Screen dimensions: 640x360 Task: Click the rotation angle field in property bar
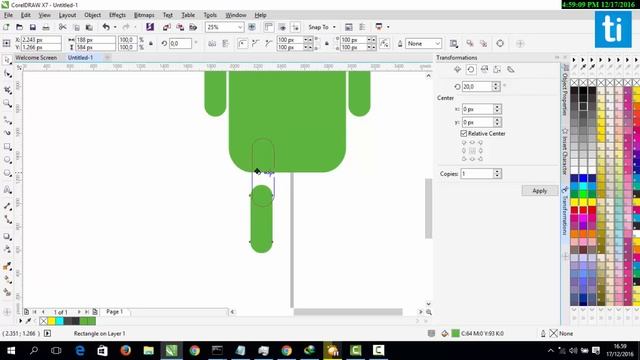pyautogui.click(x=180, y=43)
